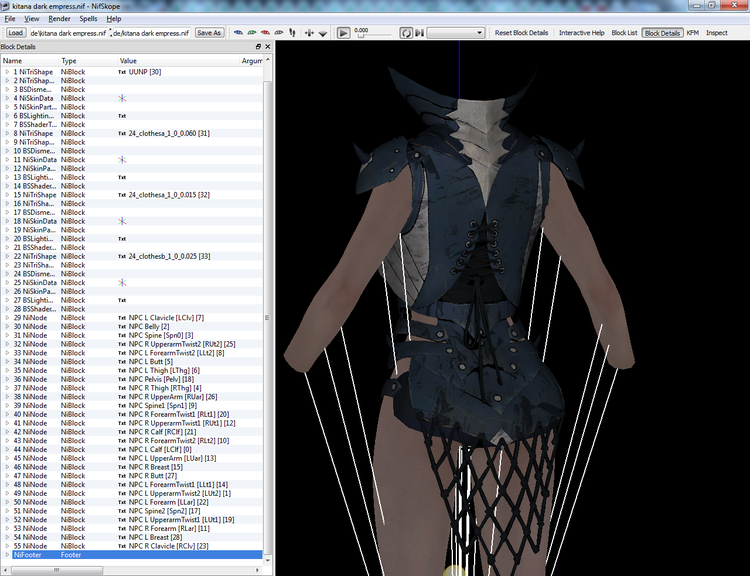Click Txt icon of row 13 BSLighting
The width and height of the screenshot is (750, 576).
click(122, 177)
